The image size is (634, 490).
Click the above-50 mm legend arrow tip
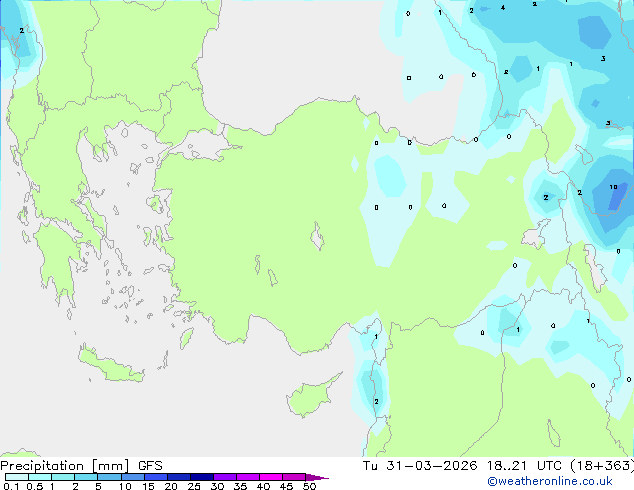(317, 477)
